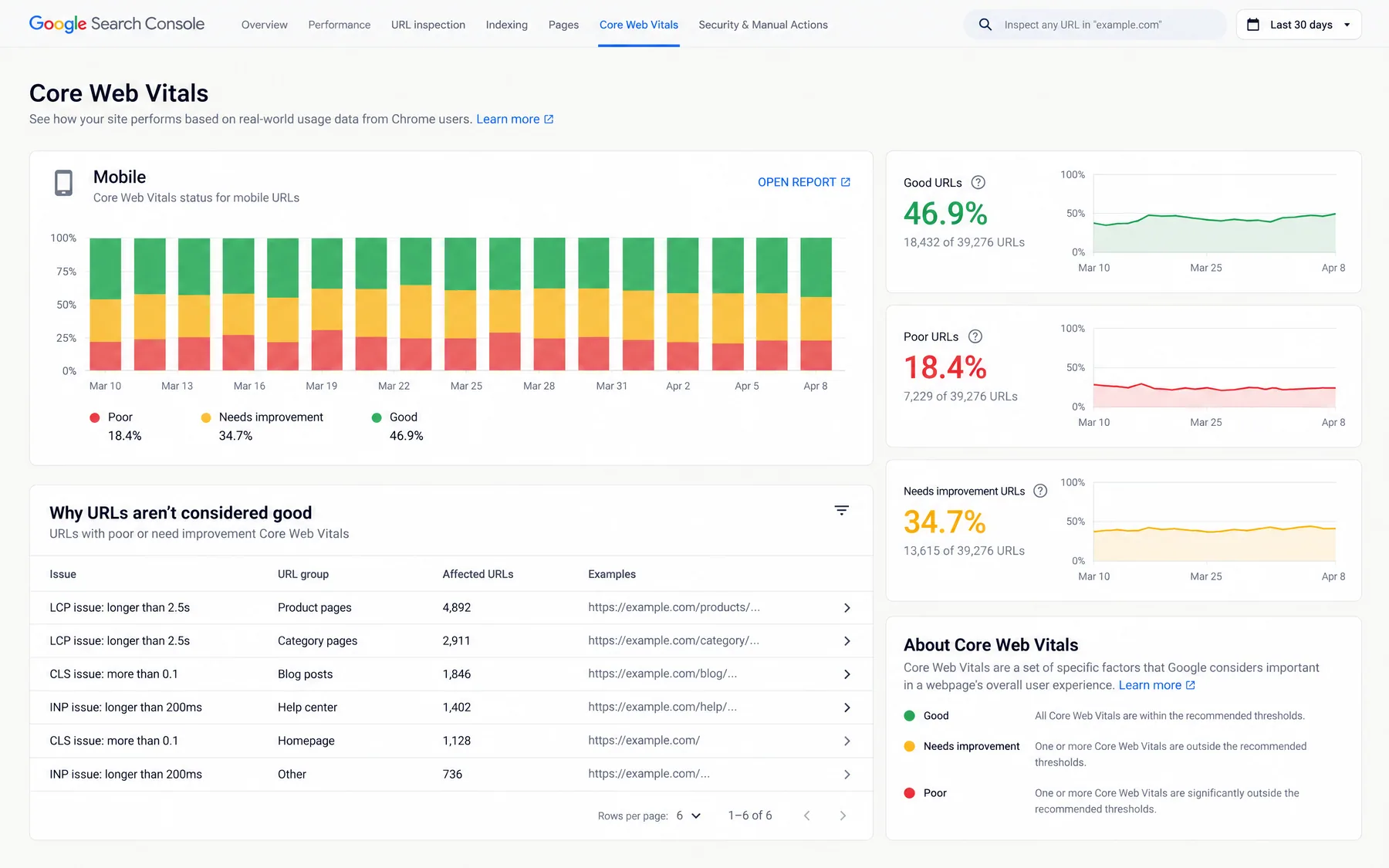Viewport: 1389px width, 868px height.
Task: Click the Poor URLs trend chart
Action: click(1215, 368)
